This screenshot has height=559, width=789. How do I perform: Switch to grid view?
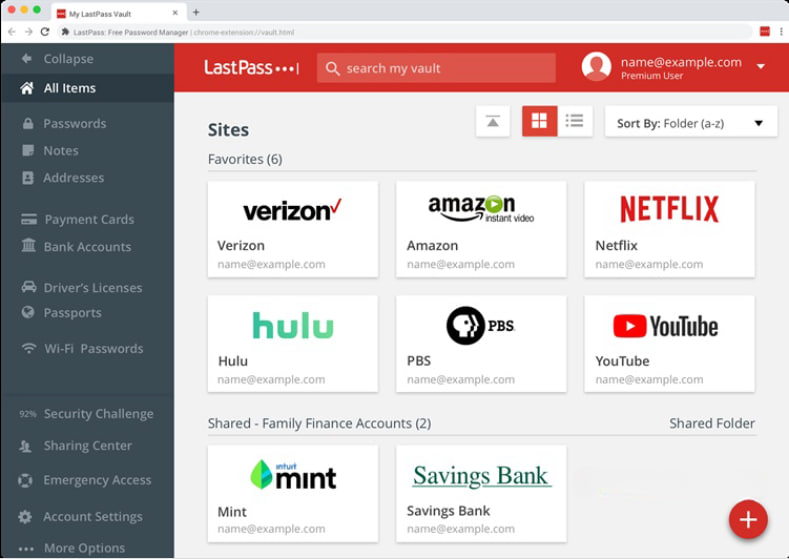click(x=539, y=121)
